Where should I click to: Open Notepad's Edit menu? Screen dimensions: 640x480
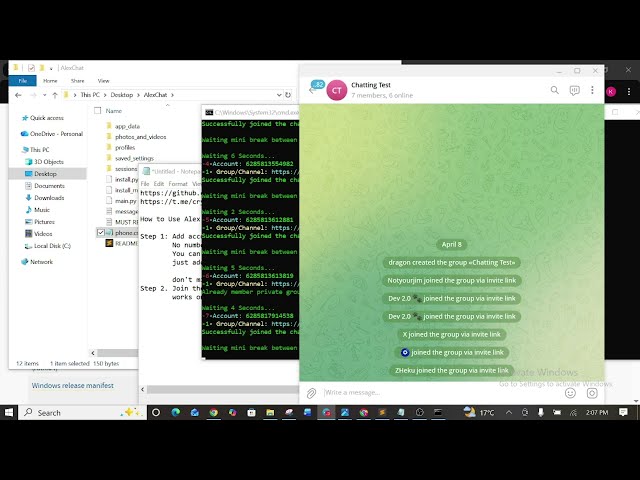coord(159,184)
